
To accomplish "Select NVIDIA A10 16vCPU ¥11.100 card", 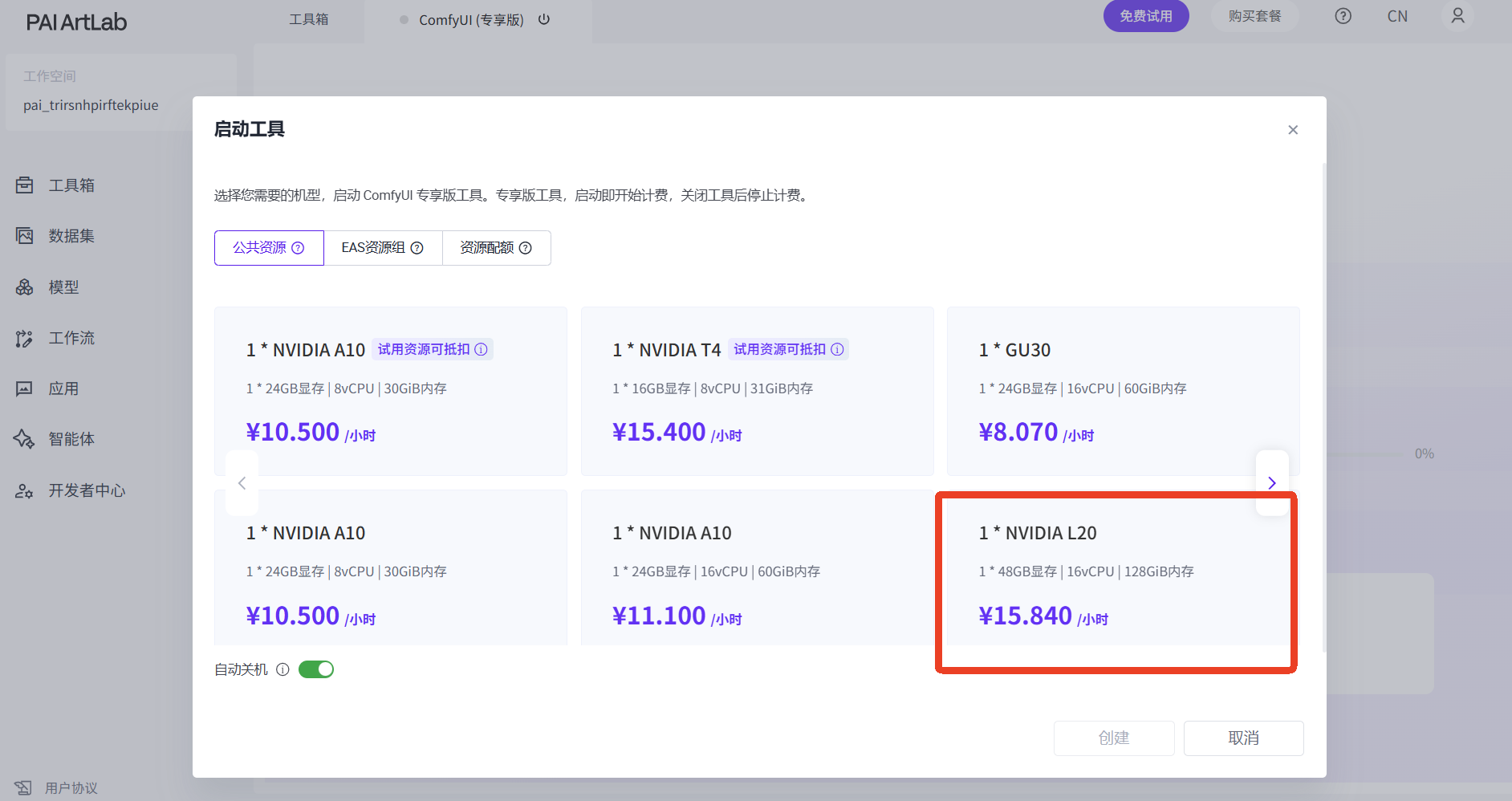I will (x=758, y=567).
